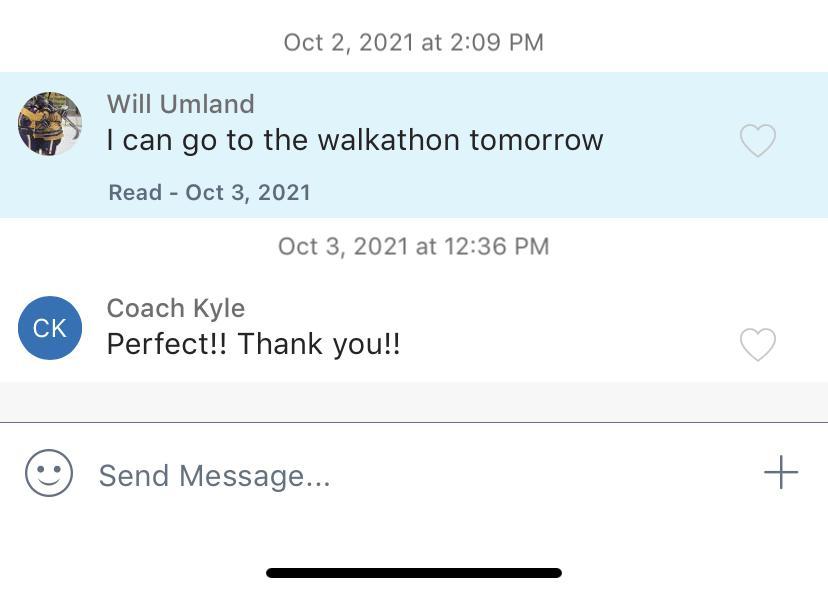
Task: Tap the plus icon to add an attachment
Action: click(x=780, y=473)
